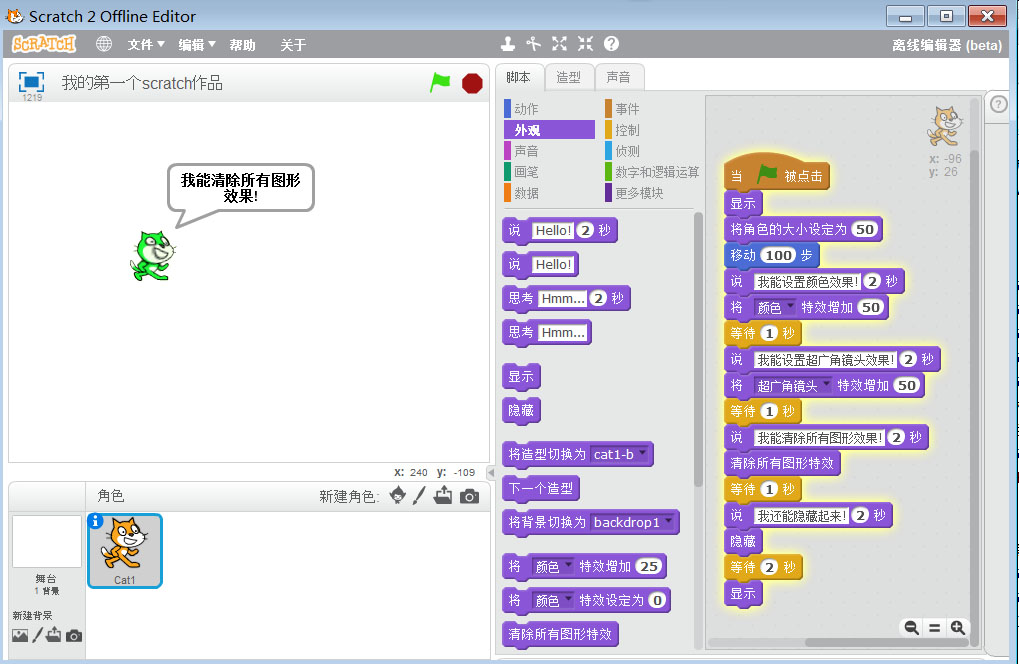Create new sprite from camera
Image resolution: width=1019 pixels, height=664 pixels.
click(x=469, y=496)
